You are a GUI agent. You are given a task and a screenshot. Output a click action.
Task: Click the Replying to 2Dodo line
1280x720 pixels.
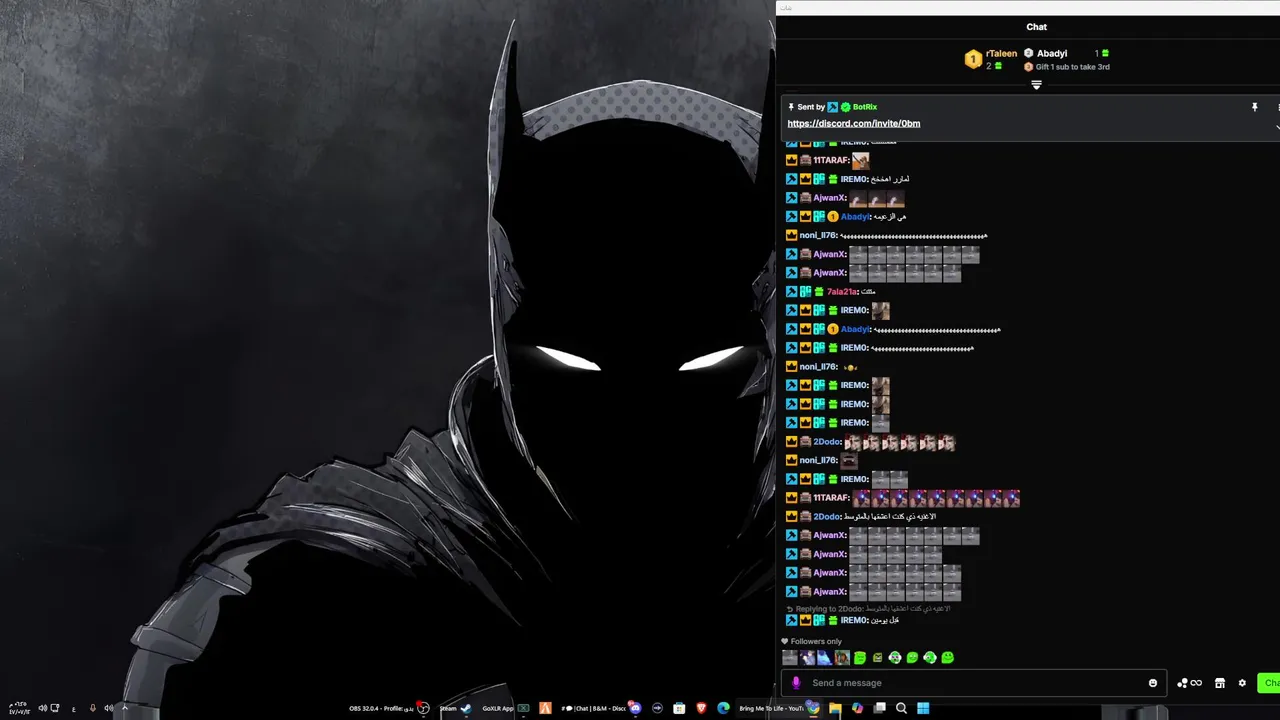[868, 608]
